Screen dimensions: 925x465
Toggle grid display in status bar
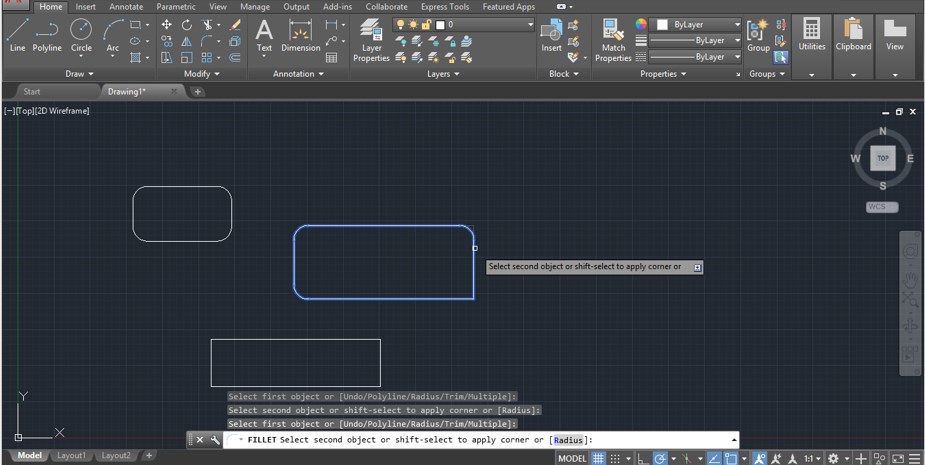coord(598,458)
